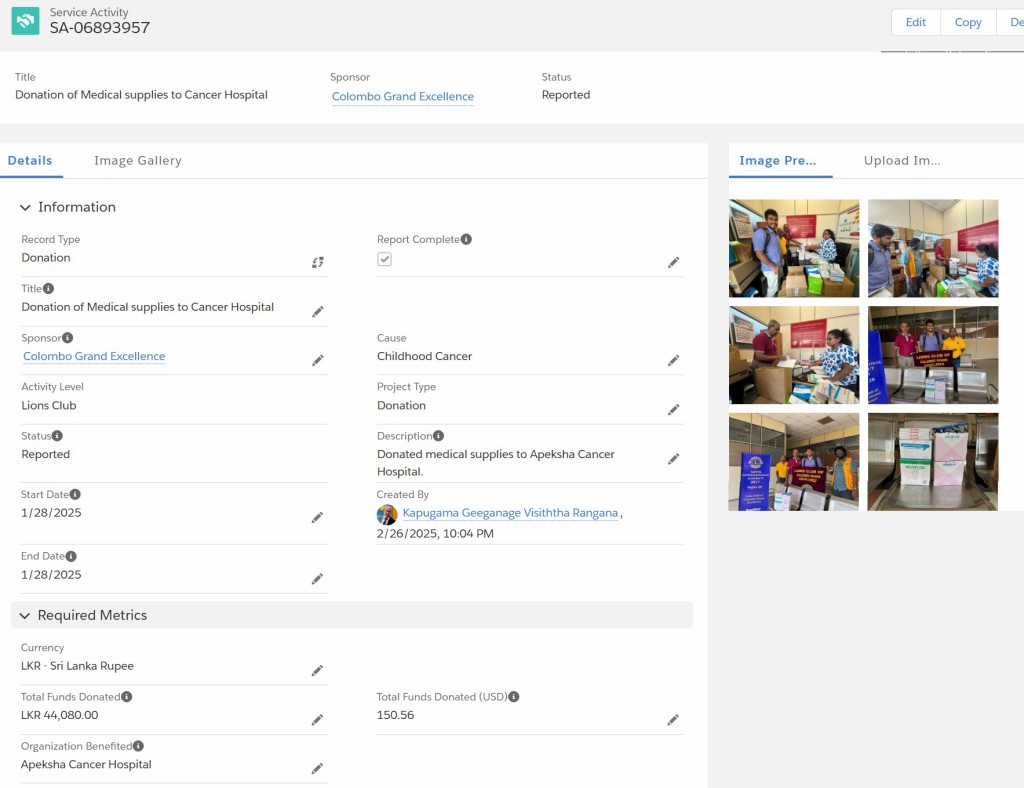
Task: Click the Service Activity handshake icon
Action: [25, 21]
